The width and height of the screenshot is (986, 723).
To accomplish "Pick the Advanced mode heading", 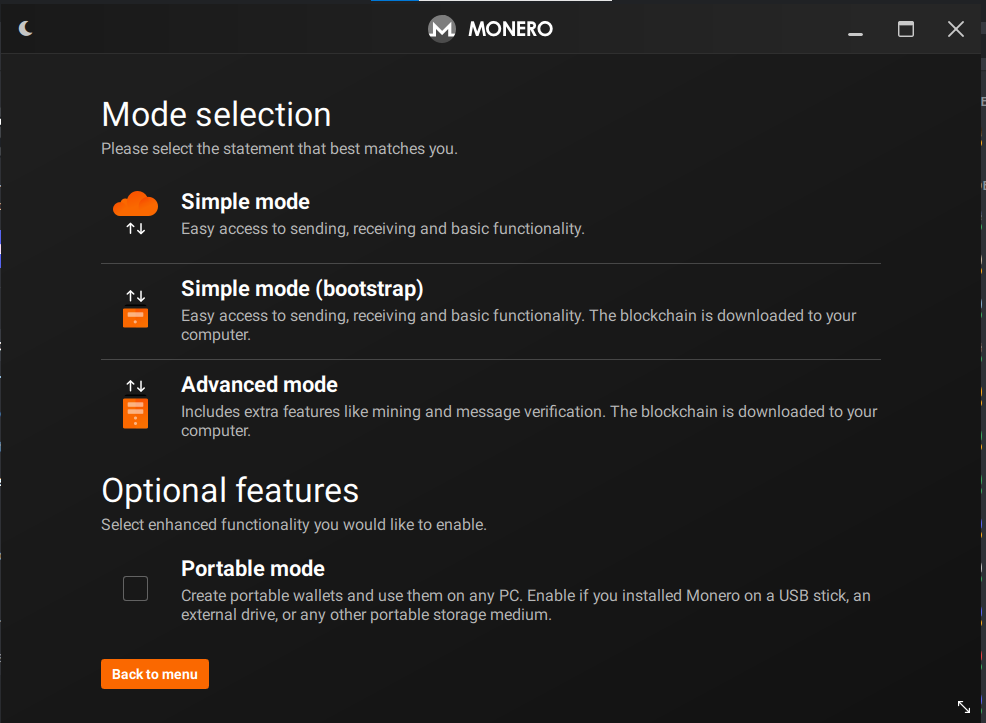I will pos(259,385).
